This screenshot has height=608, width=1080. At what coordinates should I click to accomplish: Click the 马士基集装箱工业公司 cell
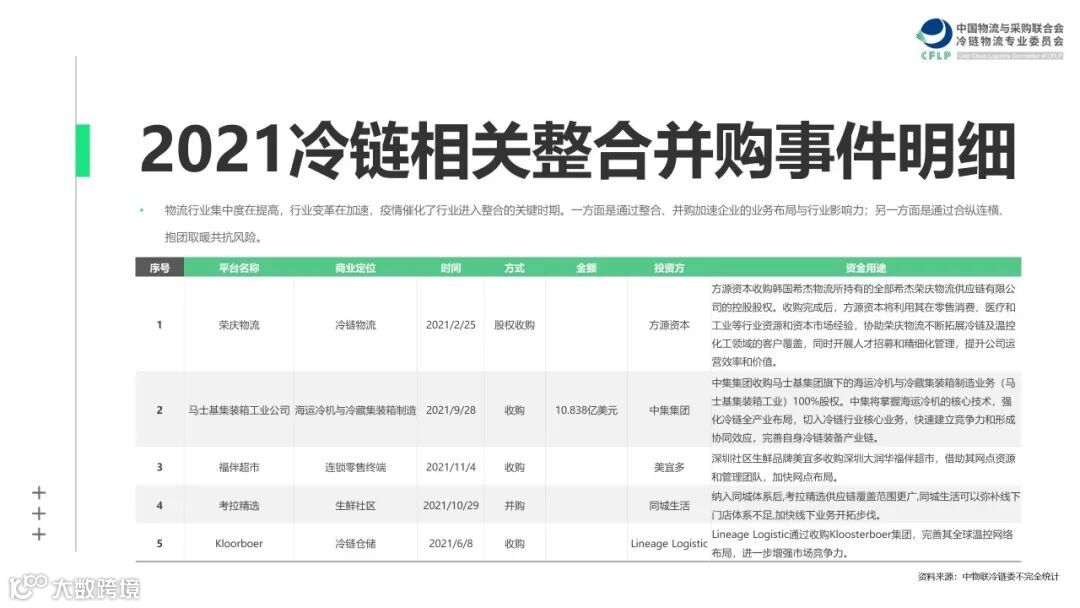coord(239,410)
